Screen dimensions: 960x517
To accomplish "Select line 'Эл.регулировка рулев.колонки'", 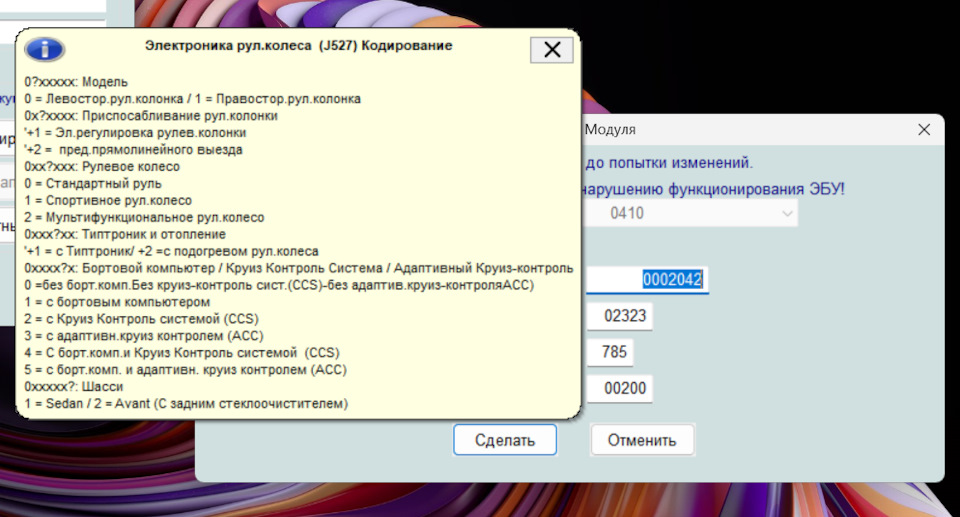I will click(135, 133).
